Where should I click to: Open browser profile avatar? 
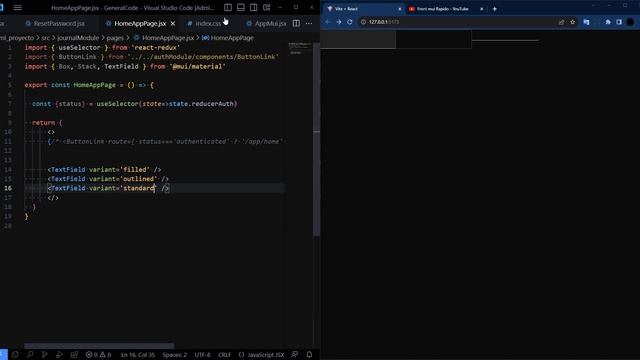(x=630, y=22)
